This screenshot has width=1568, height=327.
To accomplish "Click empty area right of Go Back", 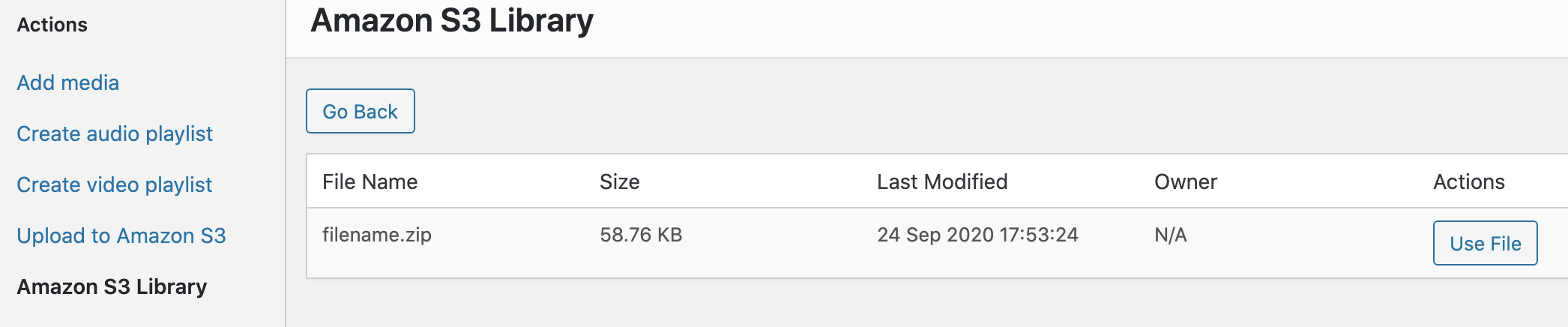I will (x=899, y=111).
